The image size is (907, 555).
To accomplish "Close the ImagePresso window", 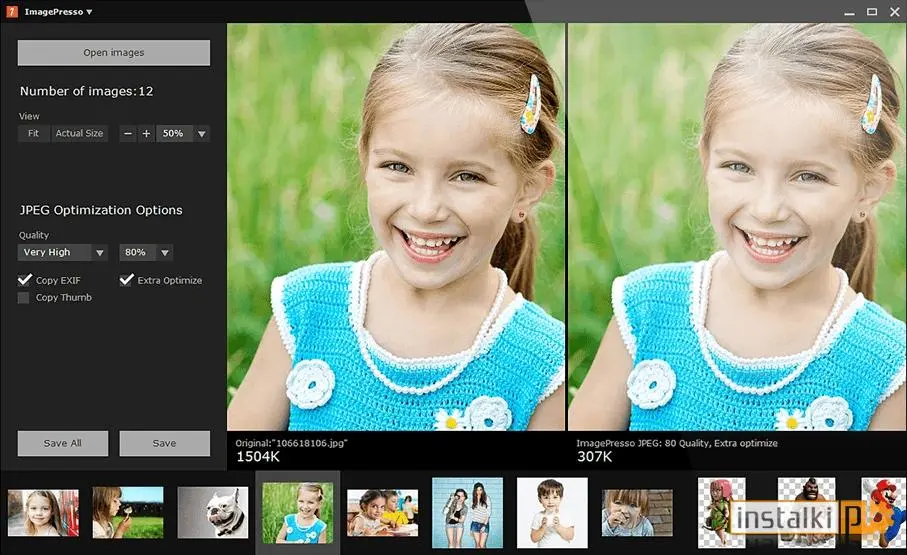I will pos(894,12).
